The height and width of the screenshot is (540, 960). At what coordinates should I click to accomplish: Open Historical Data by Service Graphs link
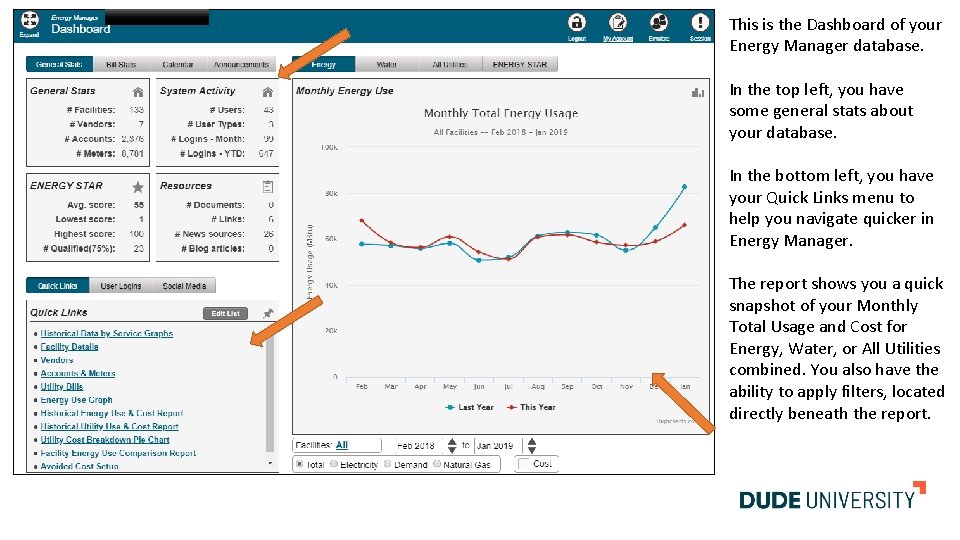click(107, 334)
